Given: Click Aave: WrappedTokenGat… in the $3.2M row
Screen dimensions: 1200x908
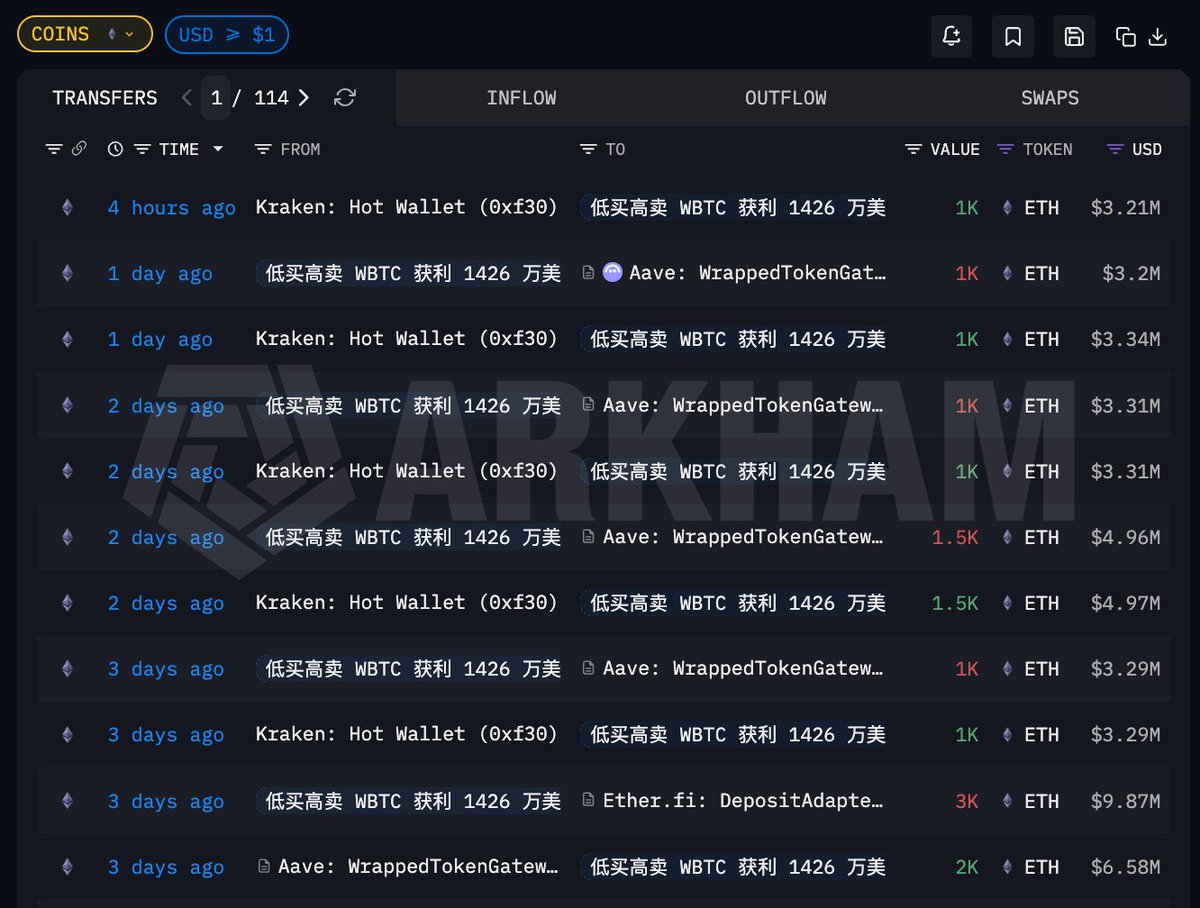Looking at the screenshot, I should pos(757,273).
